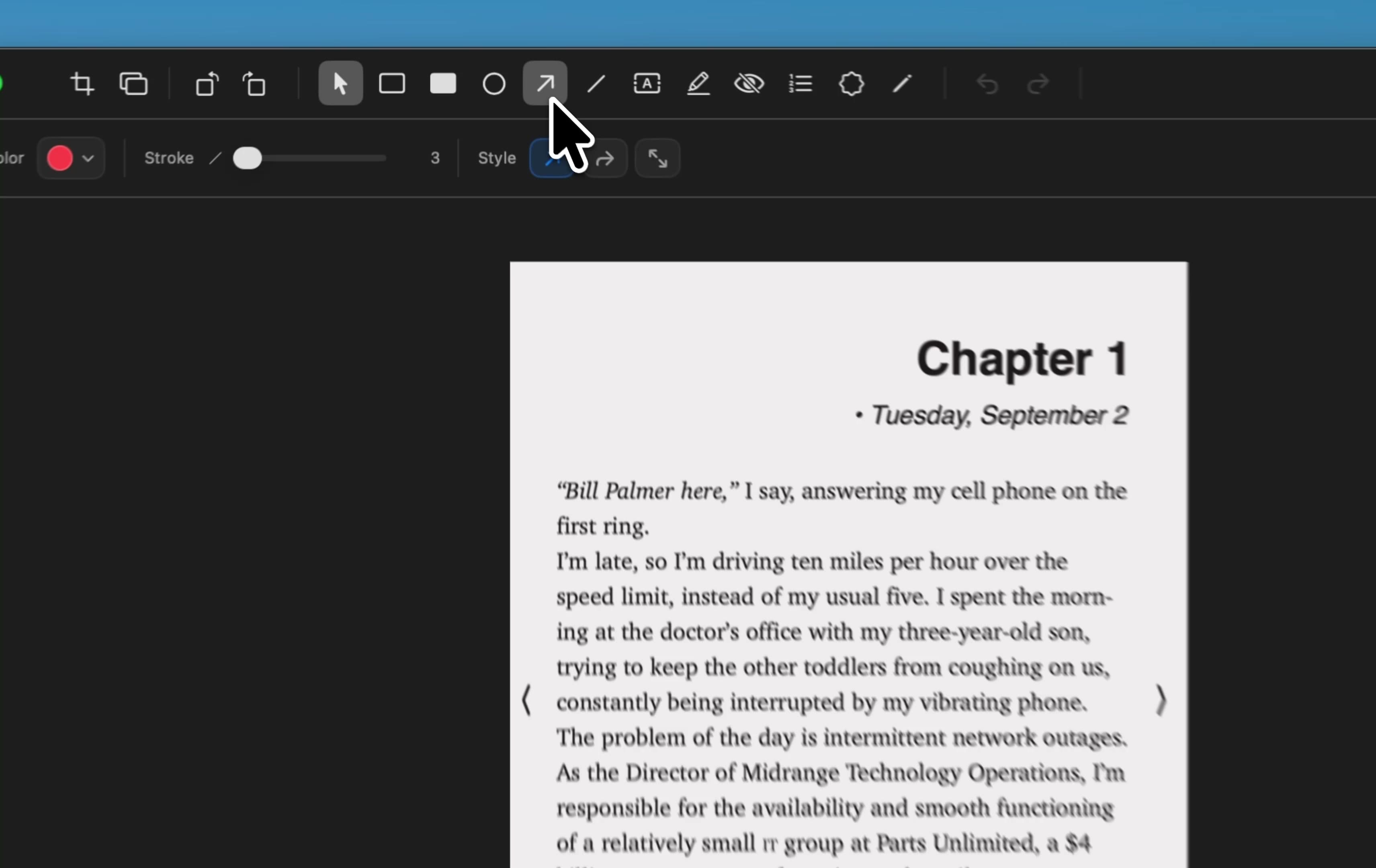The width and height of the screenshot is (1376, 868).
Task: Select the straight Line tool
Action: point(596,84)
